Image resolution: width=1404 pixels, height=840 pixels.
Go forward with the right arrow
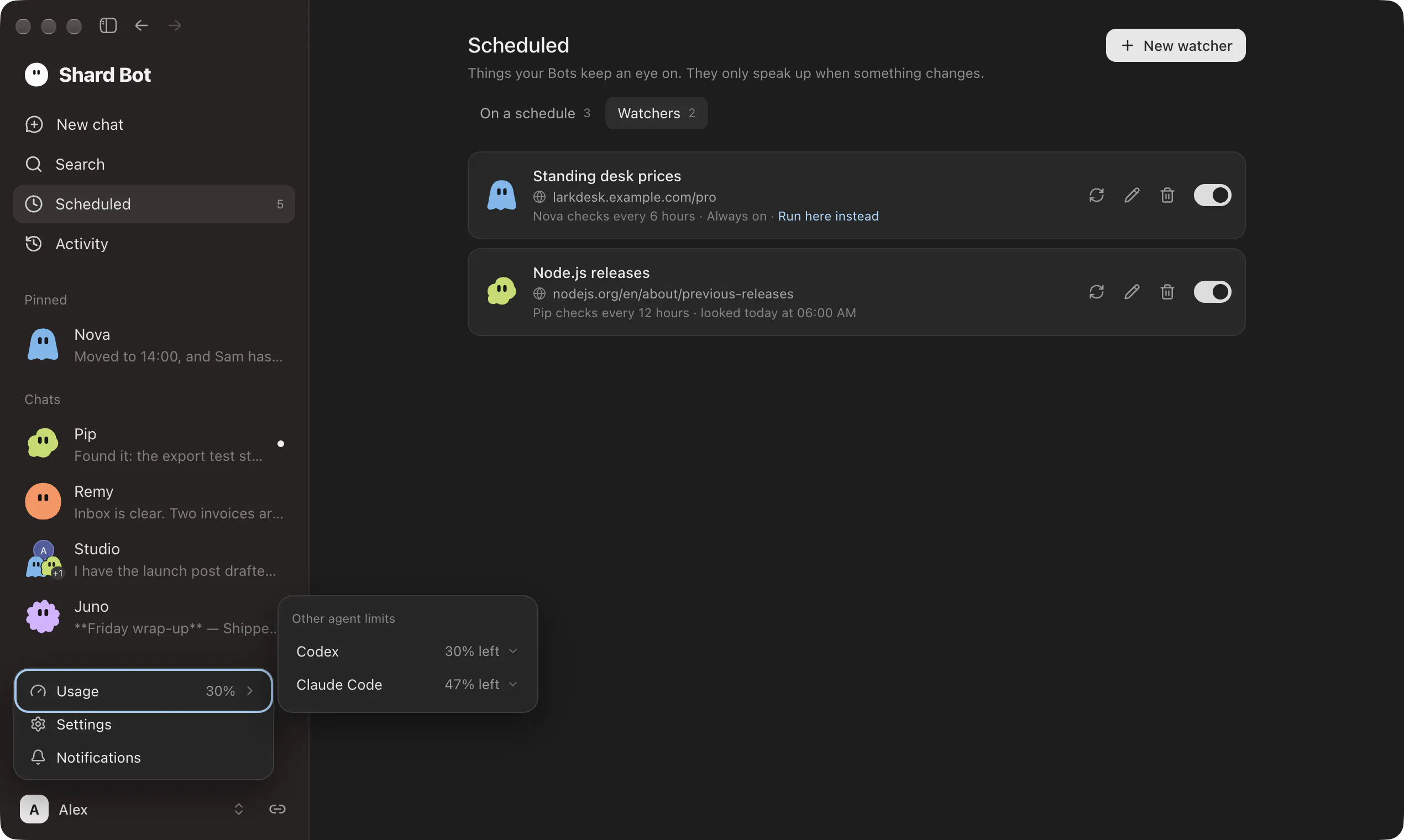[175, 25]
